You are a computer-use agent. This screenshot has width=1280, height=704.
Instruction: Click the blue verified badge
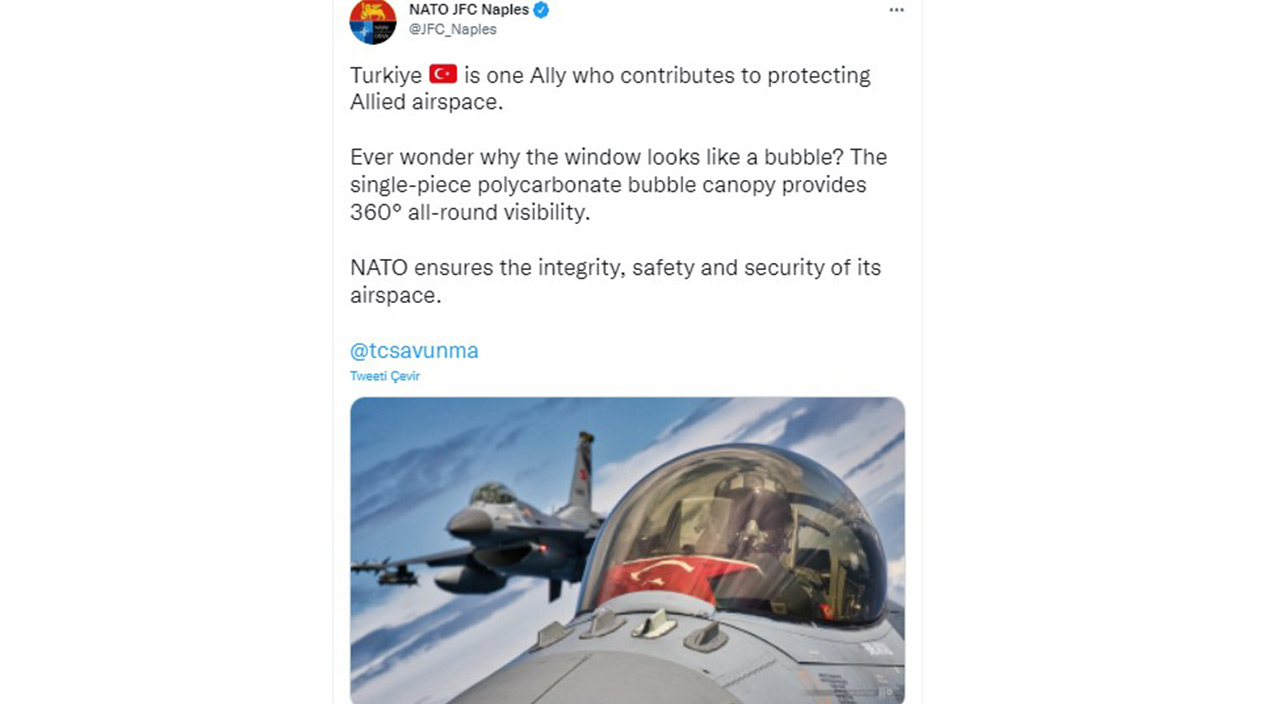click(x=541, y=10)
